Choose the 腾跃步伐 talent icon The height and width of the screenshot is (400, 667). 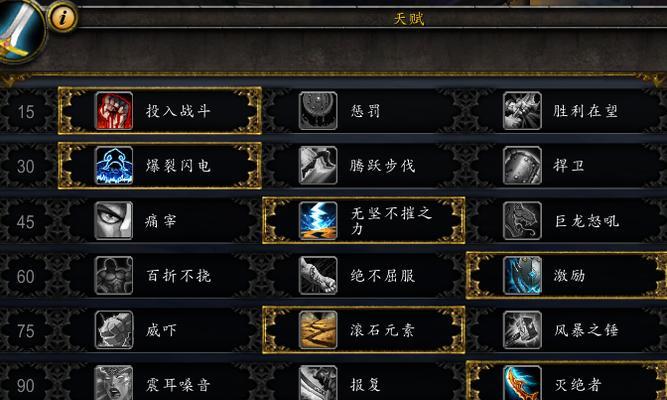point(318,166)
